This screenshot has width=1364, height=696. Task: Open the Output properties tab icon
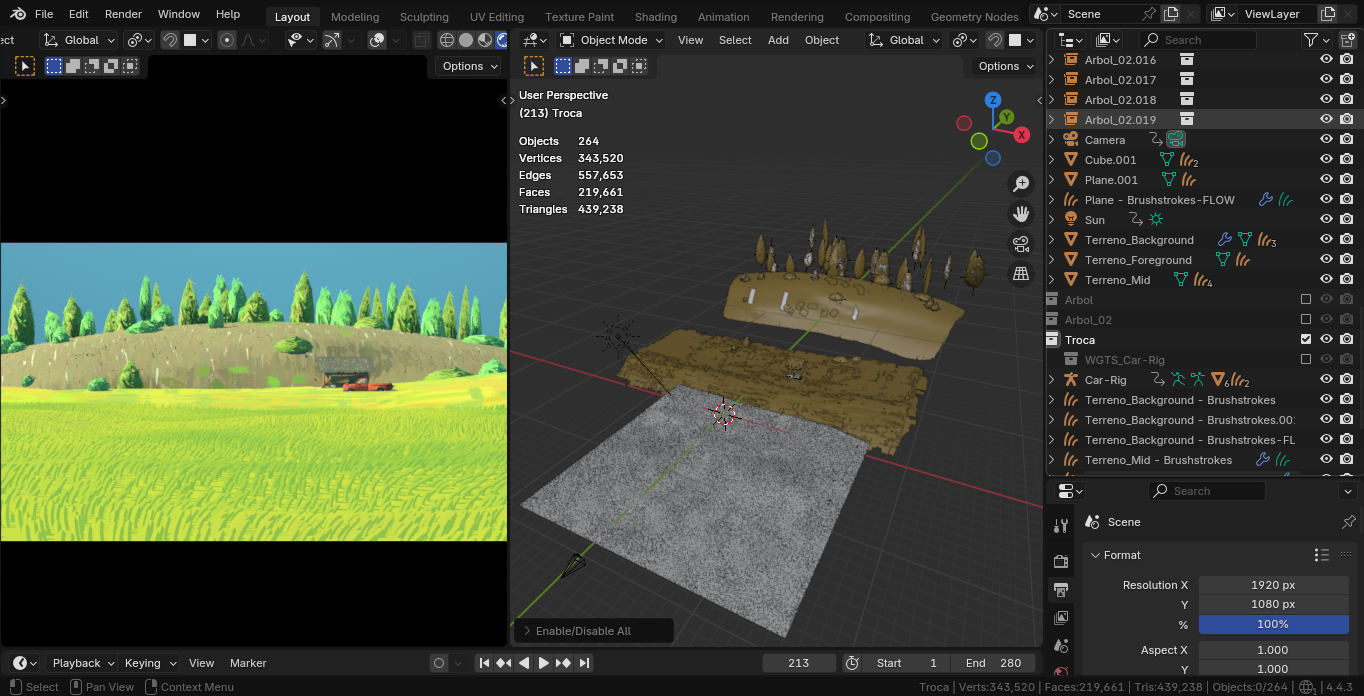(x=1061, y=590)
